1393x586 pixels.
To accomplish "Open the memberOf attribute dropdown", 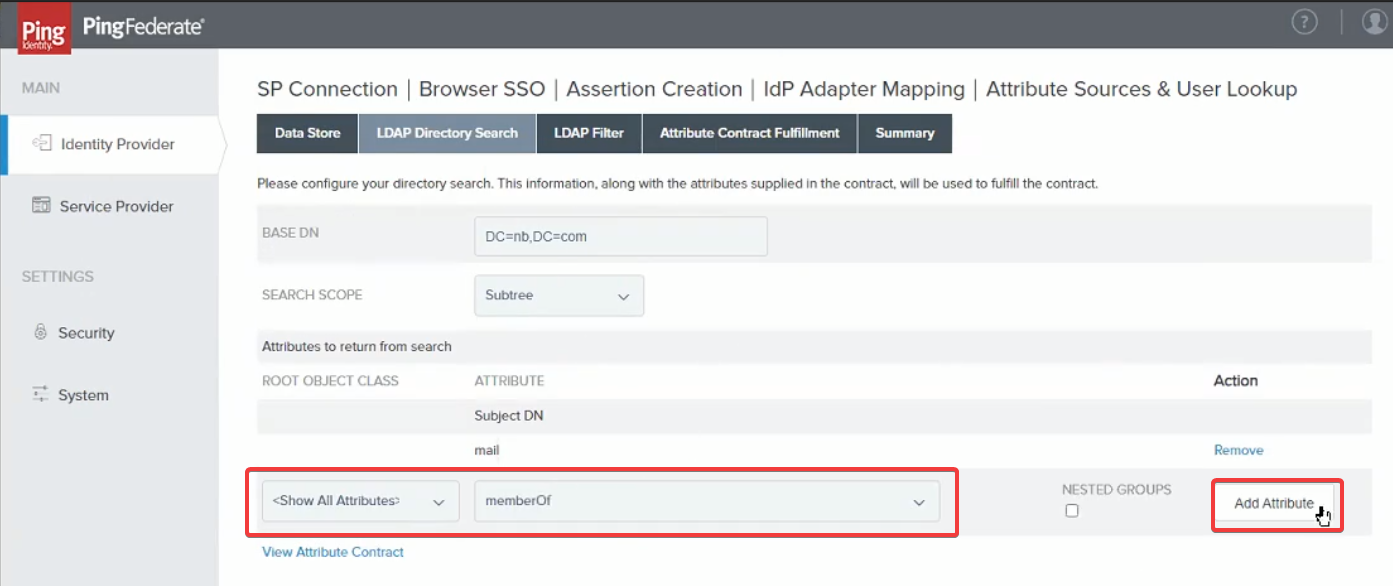I will pyautogui.click(x=706, y=501).
